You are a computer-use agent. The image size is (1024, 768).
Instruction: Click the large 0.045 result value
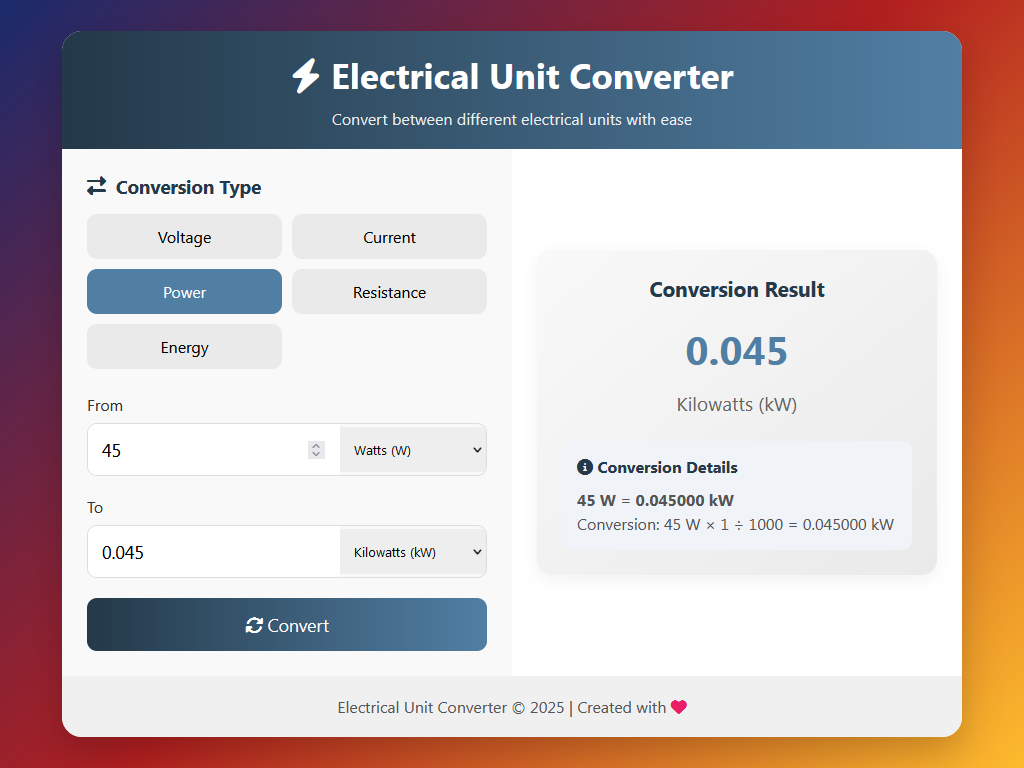pos(736,351)
